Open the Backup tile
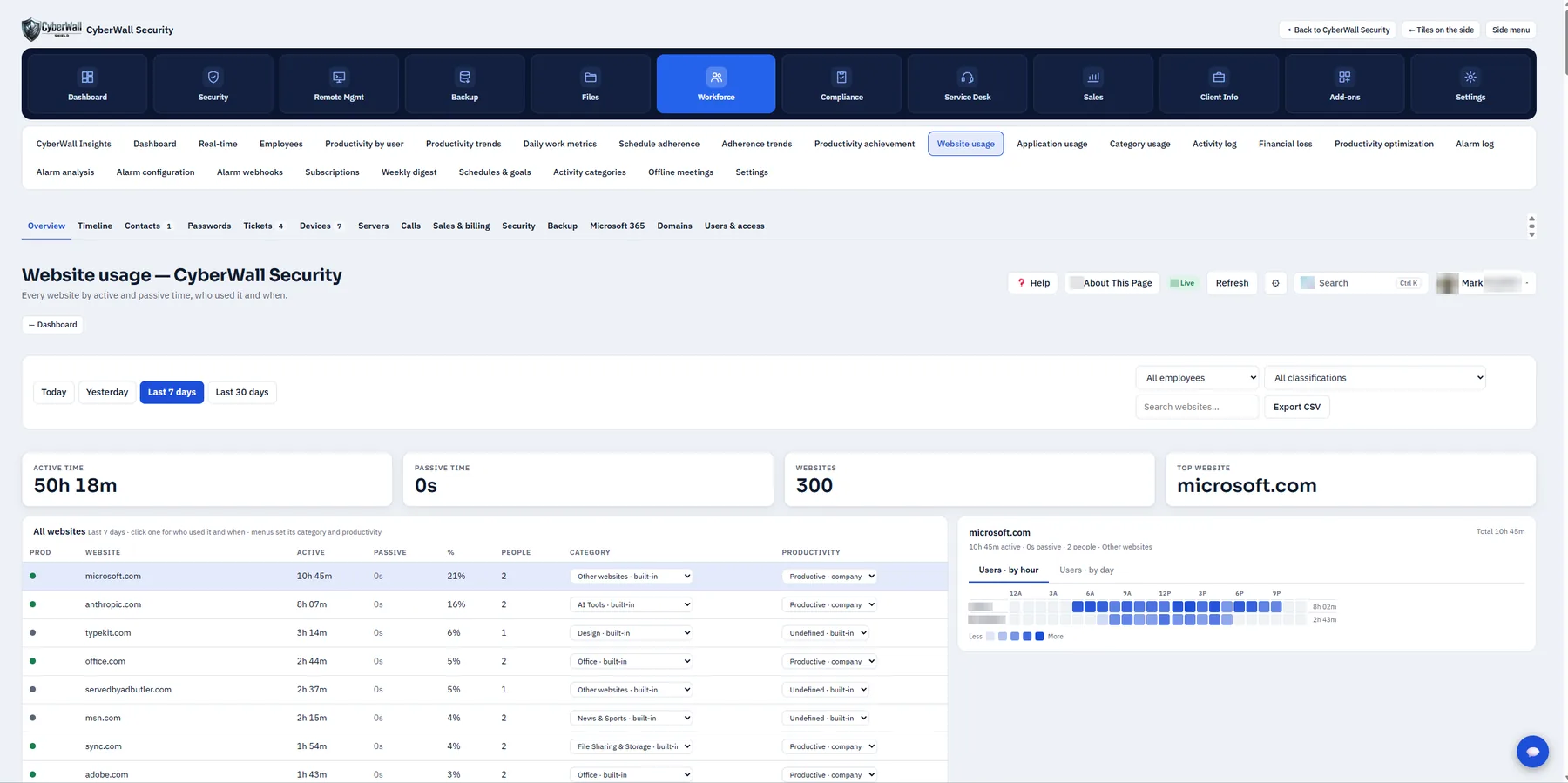Screen dimensions: 1568x783 point(464,84)
